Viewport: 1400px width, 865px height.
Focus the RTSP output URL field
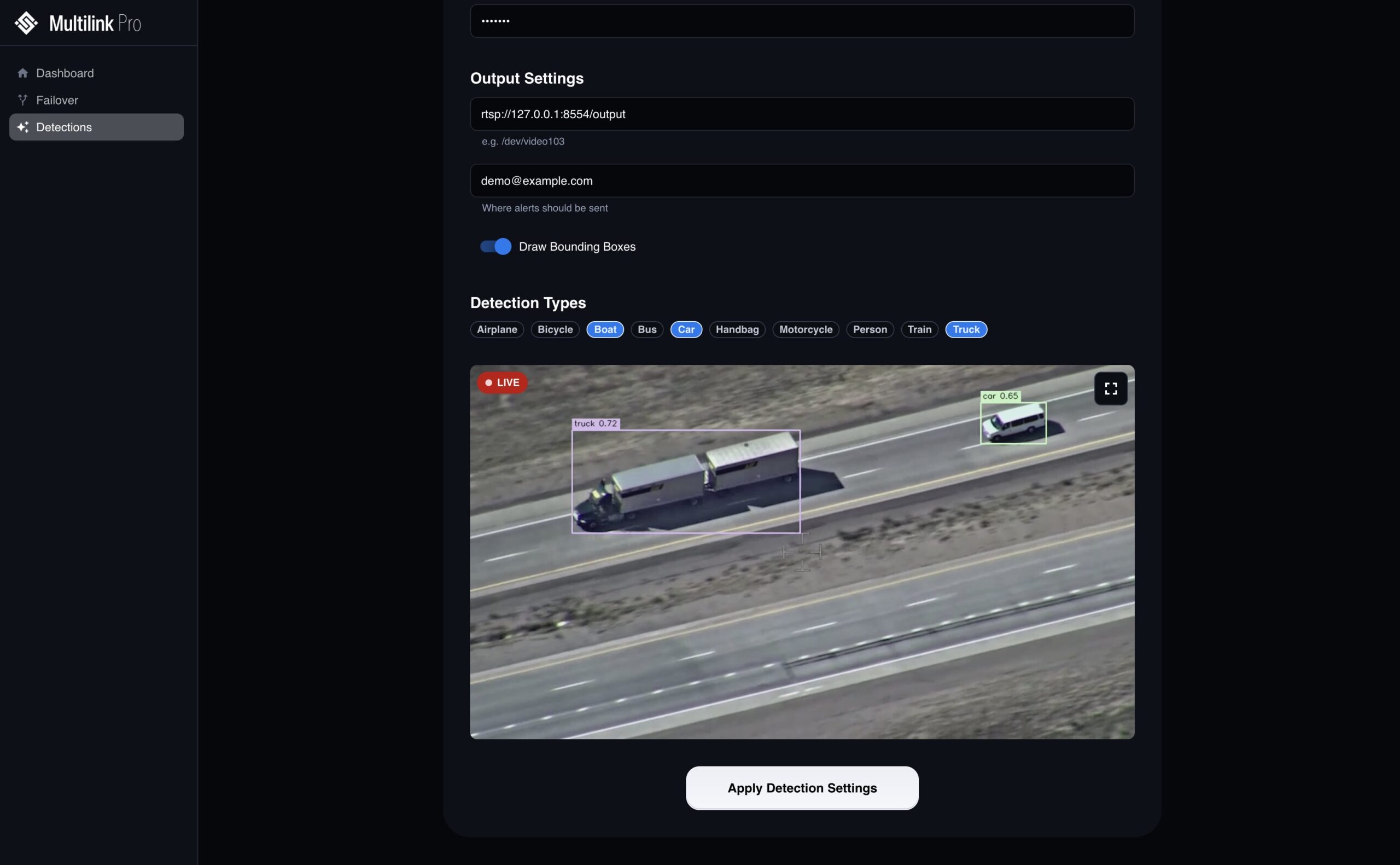pos(802,114)
